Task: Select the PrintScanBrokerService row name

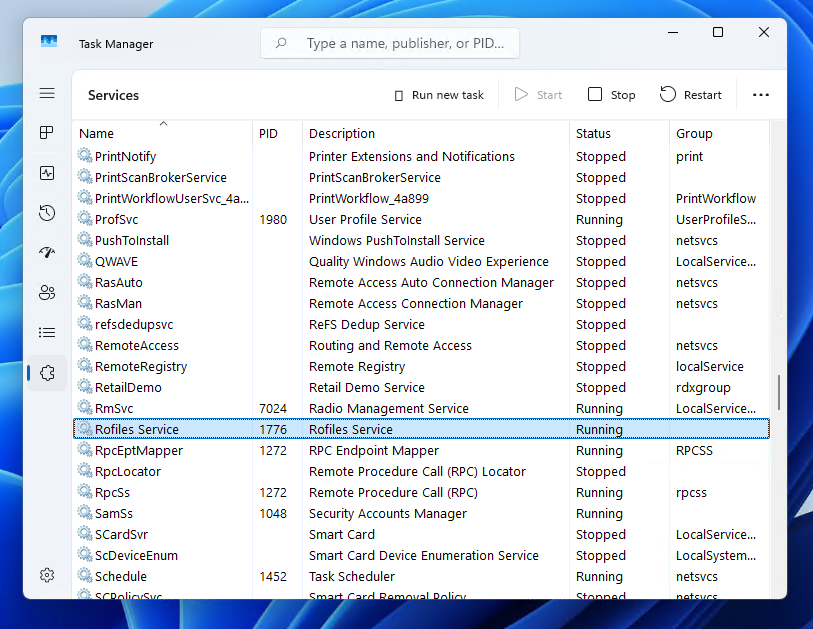Action: tap(161, 178)
